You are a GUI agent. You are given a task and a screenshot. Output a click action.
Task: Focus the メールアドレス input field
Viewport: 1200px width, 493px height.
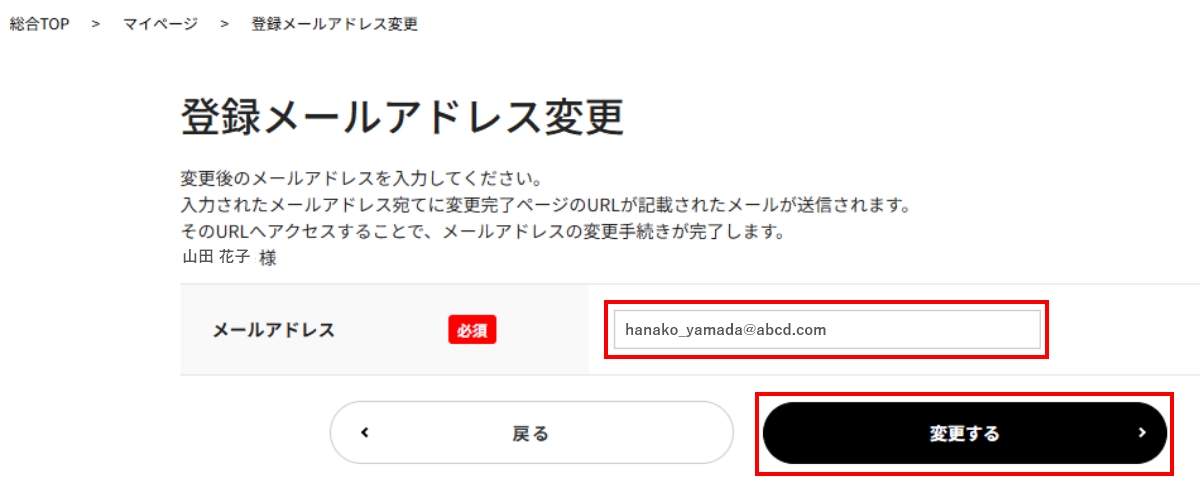[x=827, y=329]
